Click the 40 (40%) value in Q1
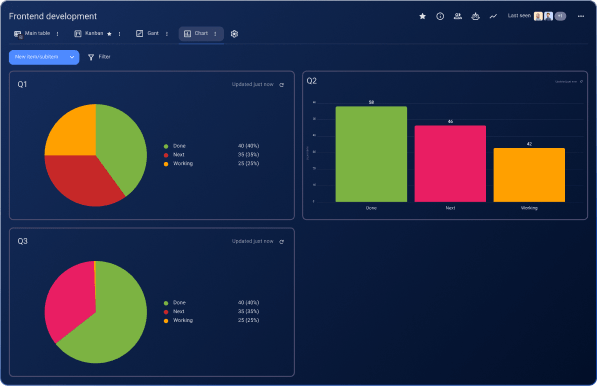 tap(249, 146)
